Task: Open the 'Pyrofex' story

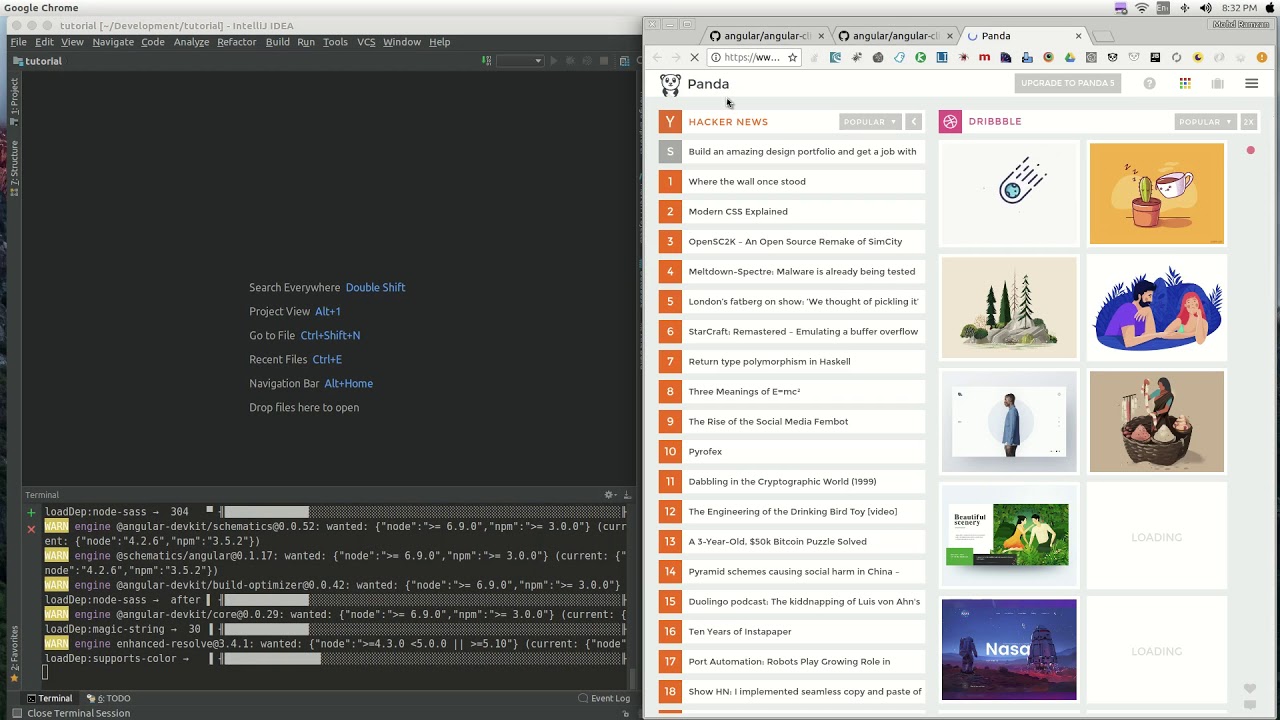Action: [705, 452]
